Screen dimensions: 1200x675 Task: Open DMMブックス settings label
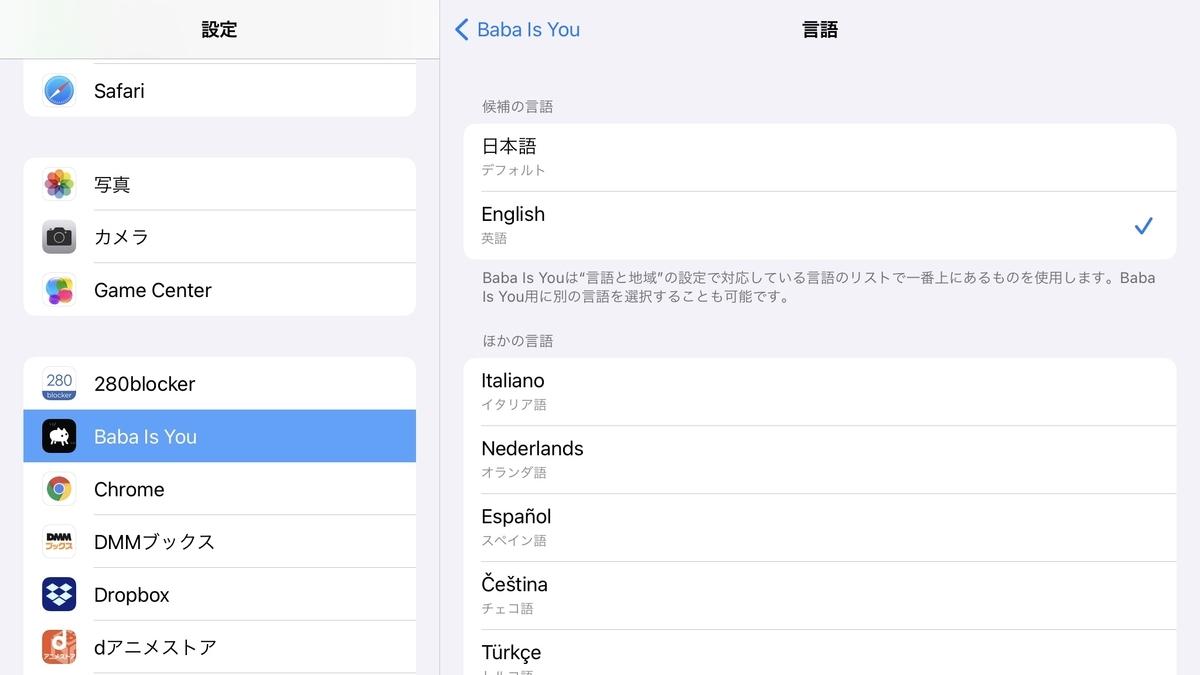coord(154,542)
